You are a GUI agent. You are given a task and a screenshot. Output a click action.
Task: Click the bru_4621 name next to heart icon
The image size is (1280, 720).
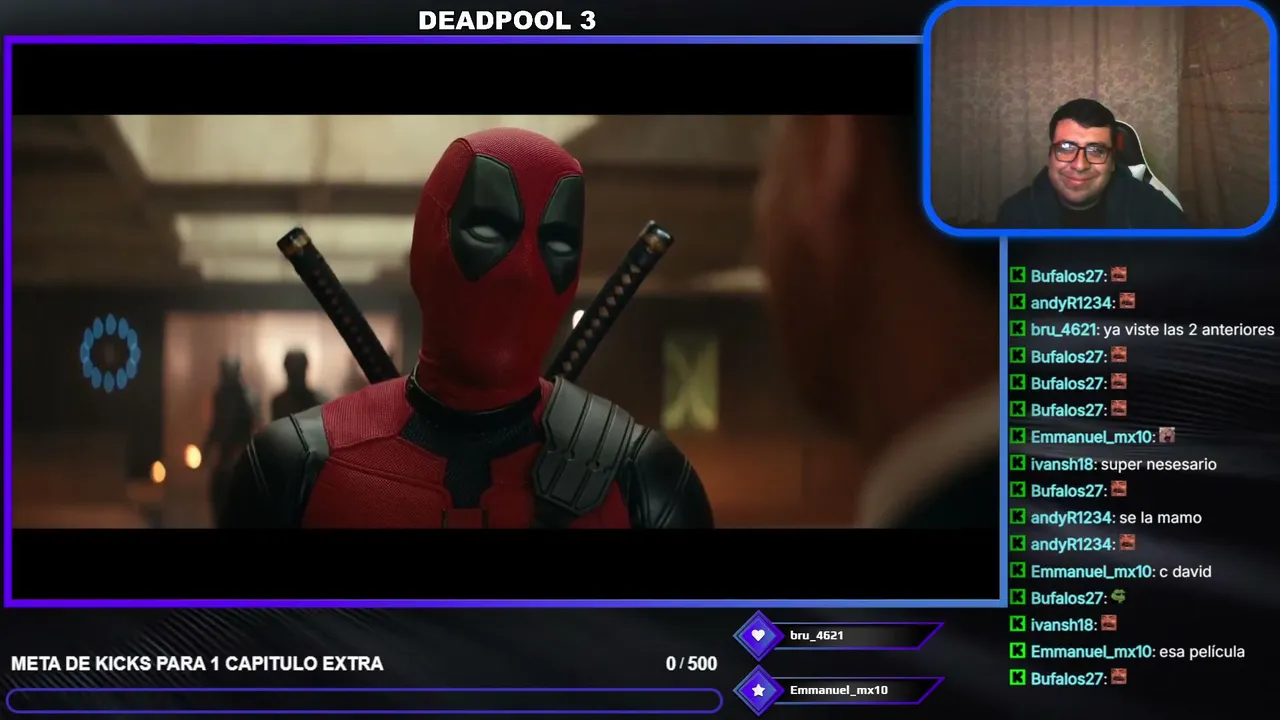coord(817,635)
